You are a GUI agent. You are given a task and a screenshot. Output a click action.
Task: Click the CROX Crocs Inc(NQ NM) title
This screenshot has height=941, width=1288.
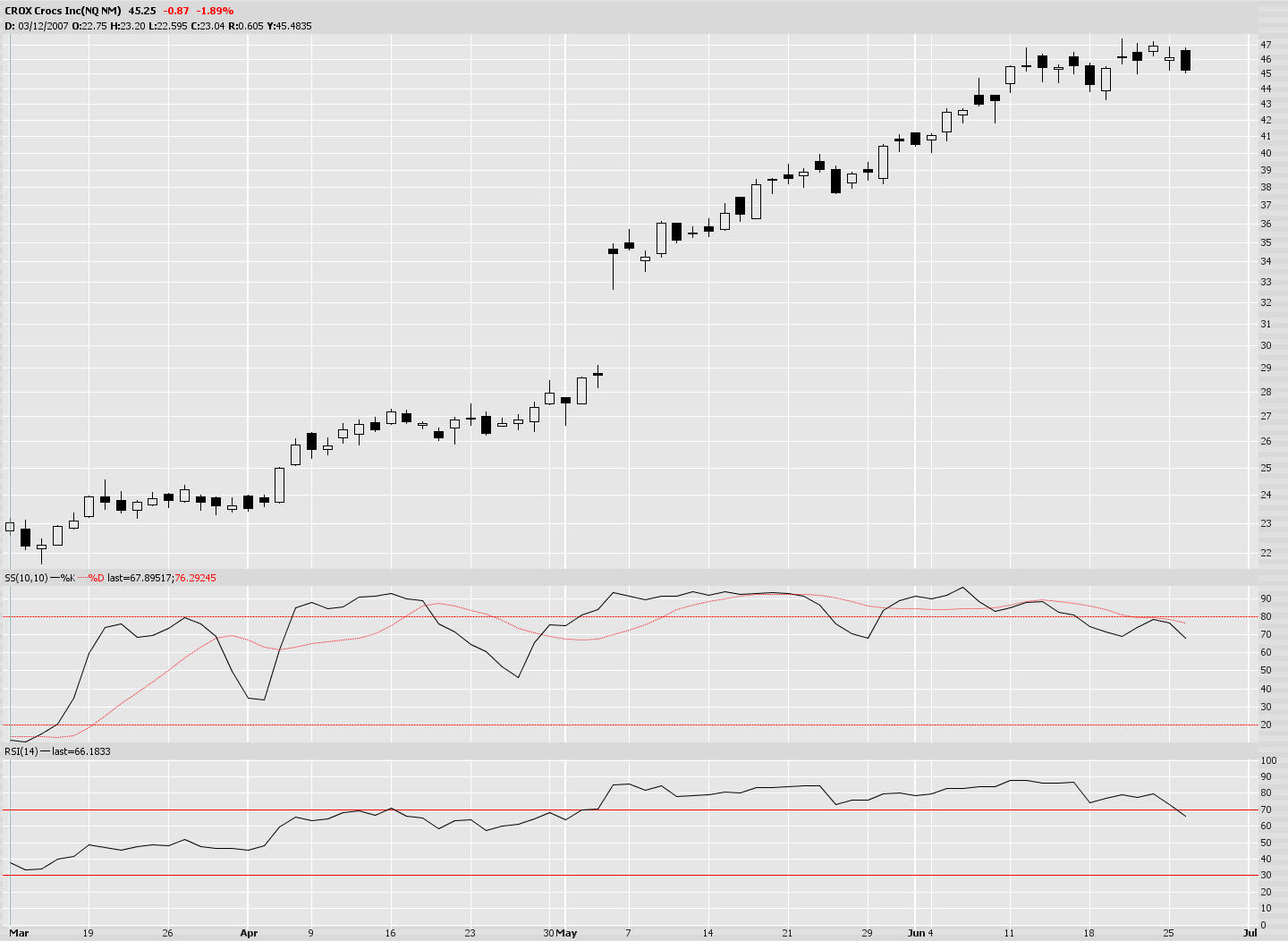coord(63,11)
